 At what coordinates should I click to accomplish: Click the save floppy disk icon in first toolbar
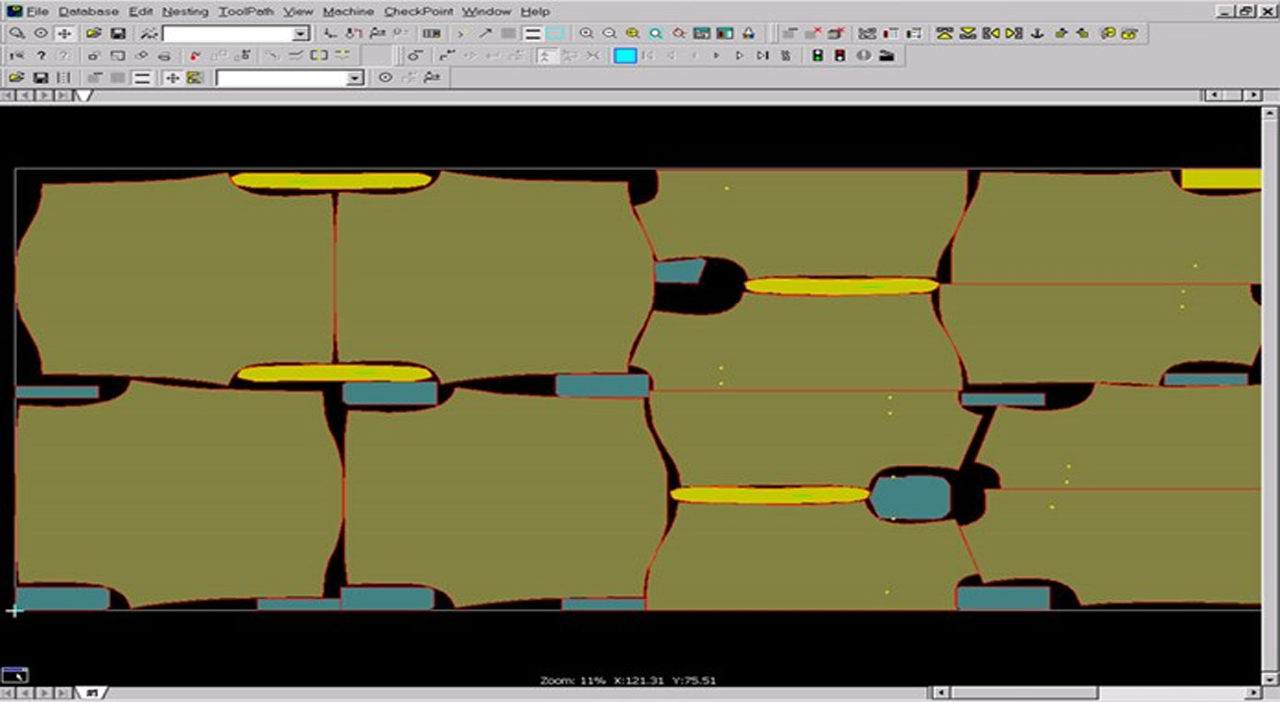click(117, 33)
